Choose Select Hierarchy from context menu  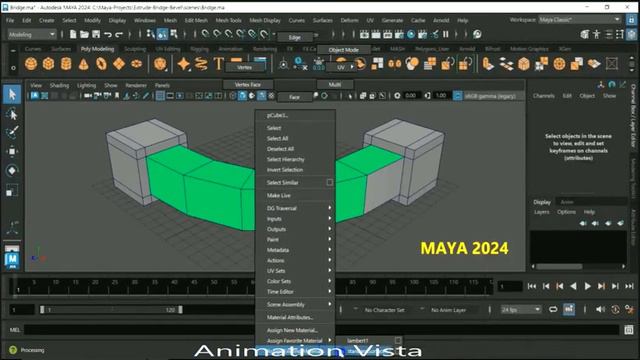tap(296, 159)
